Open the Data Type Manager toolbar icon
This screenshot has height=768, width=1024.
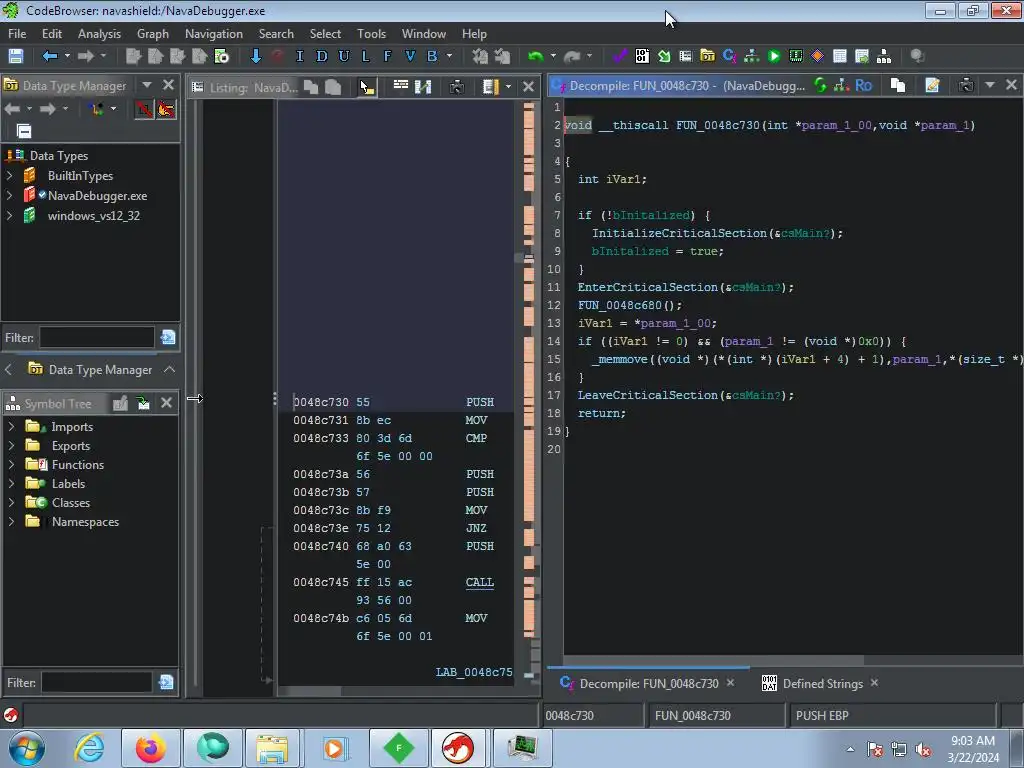(707, 56)
